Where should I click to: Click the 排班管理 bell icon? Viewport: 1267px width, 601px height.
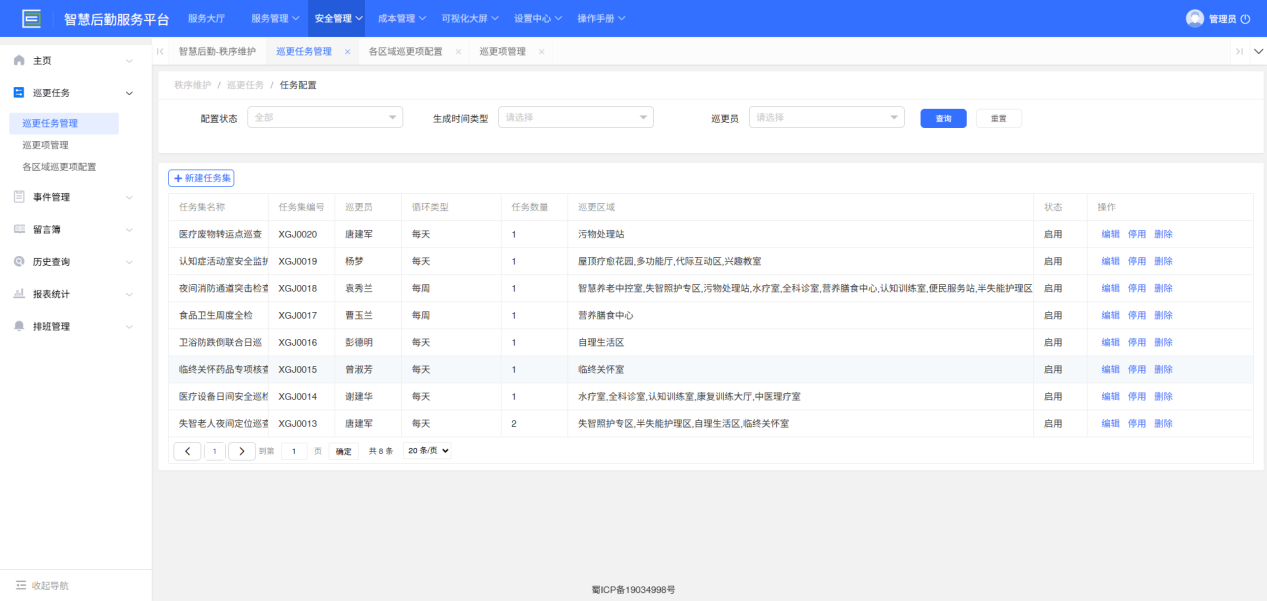pos(19,326)
